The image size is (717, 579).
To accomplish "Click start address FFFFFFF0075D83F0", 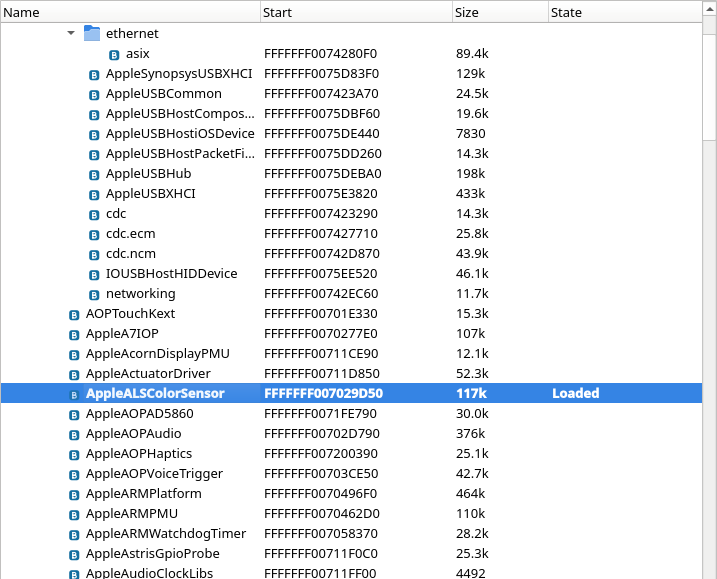I will coord(321,74).
